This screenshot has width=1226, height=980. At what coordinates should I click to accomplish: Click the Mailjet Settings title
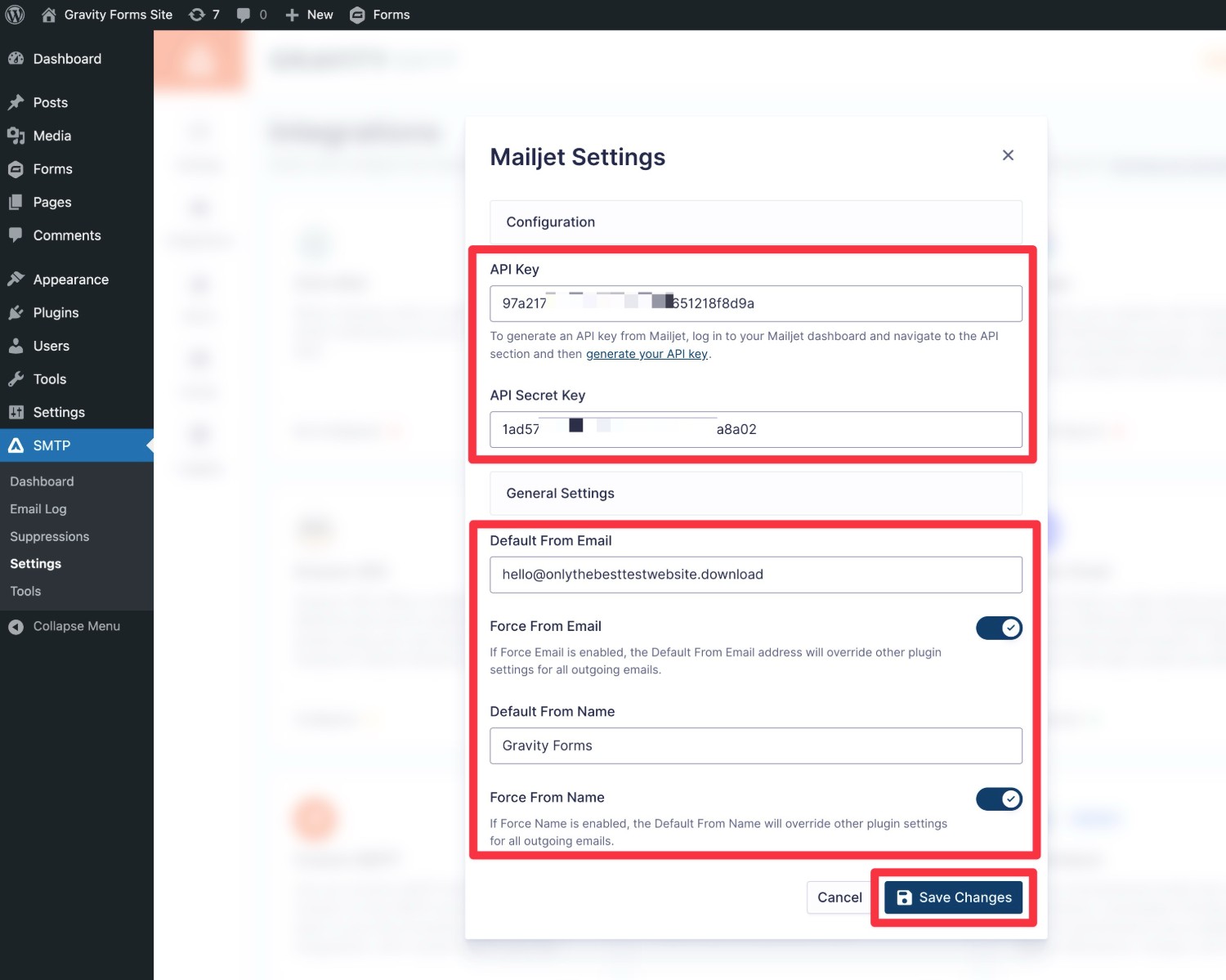[578, 157]
